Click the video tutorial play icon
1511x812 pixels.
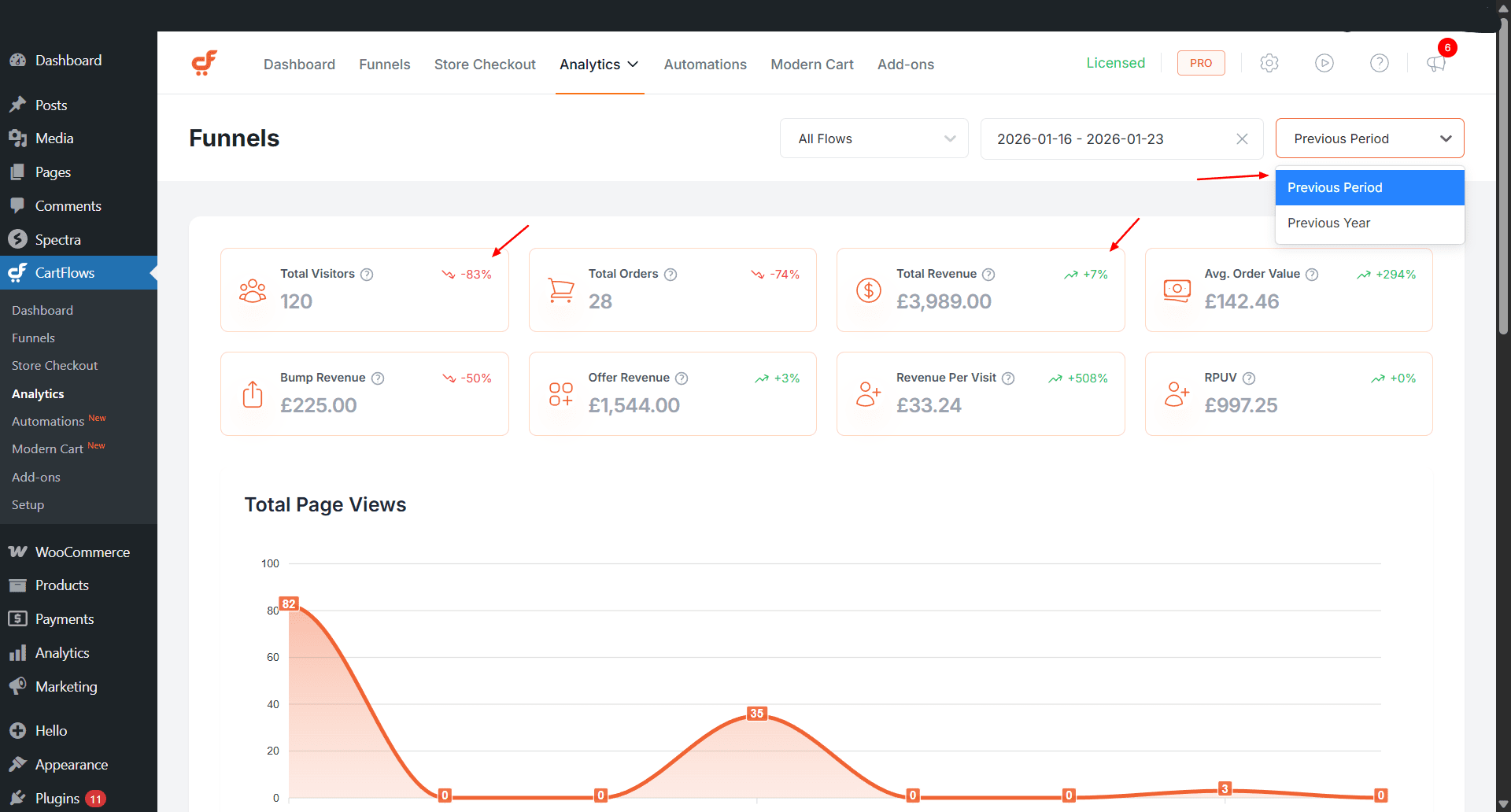pyautogui.click(x=1324, y=63)
